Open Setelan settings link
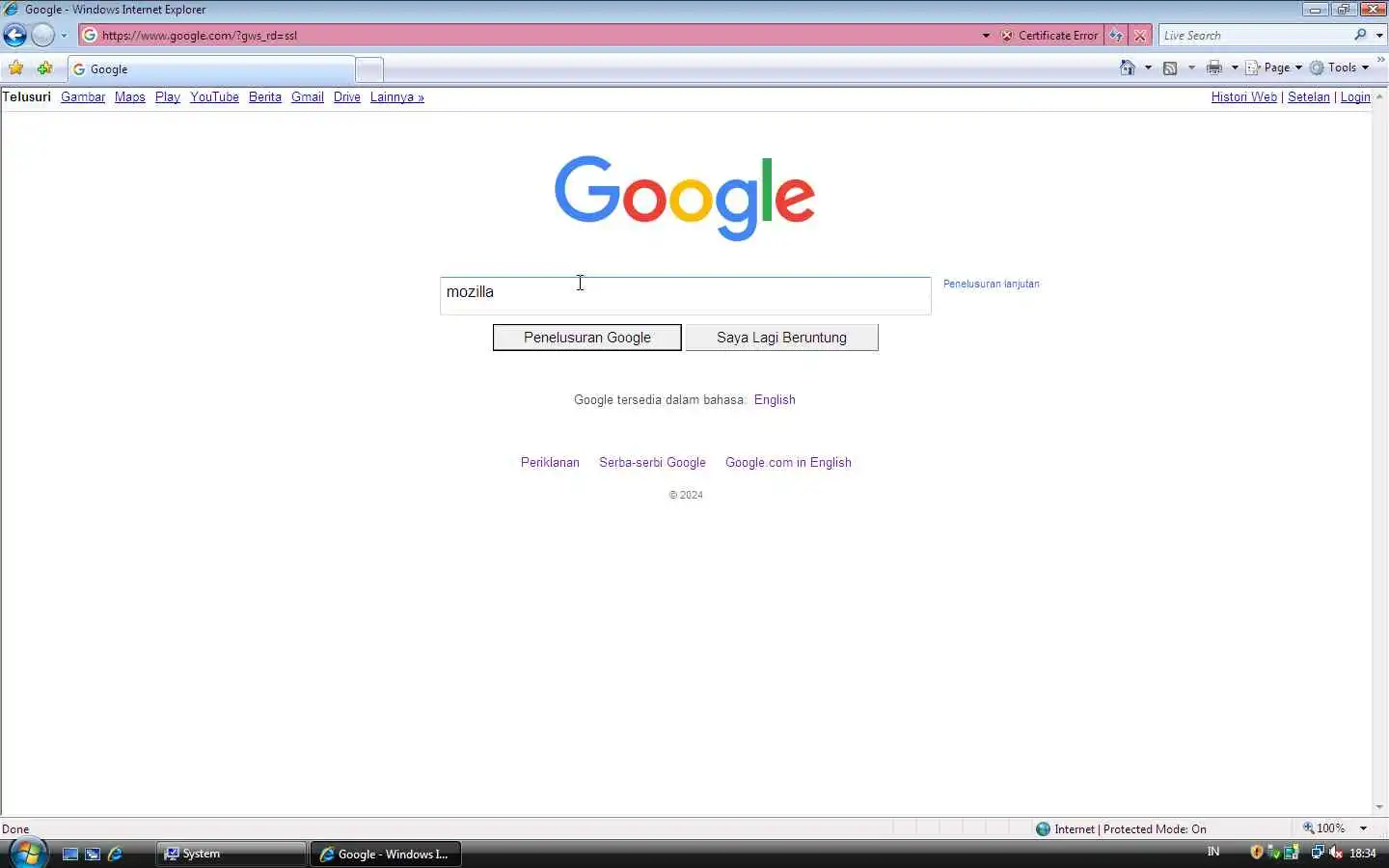 (x=1309, y=97)
